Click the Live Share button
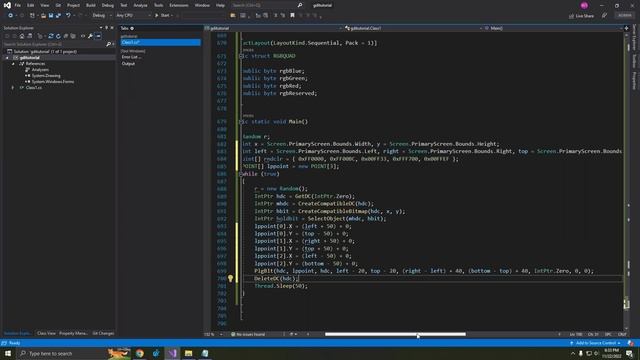This screenshot has width=640, height=360. pos(582,16)
